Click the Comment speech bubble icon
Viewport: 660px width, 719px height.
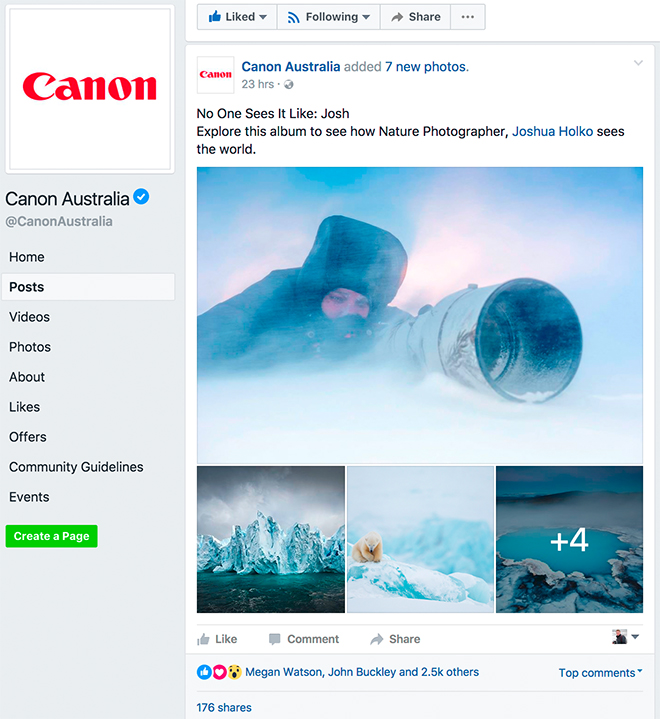pos(275,639)
